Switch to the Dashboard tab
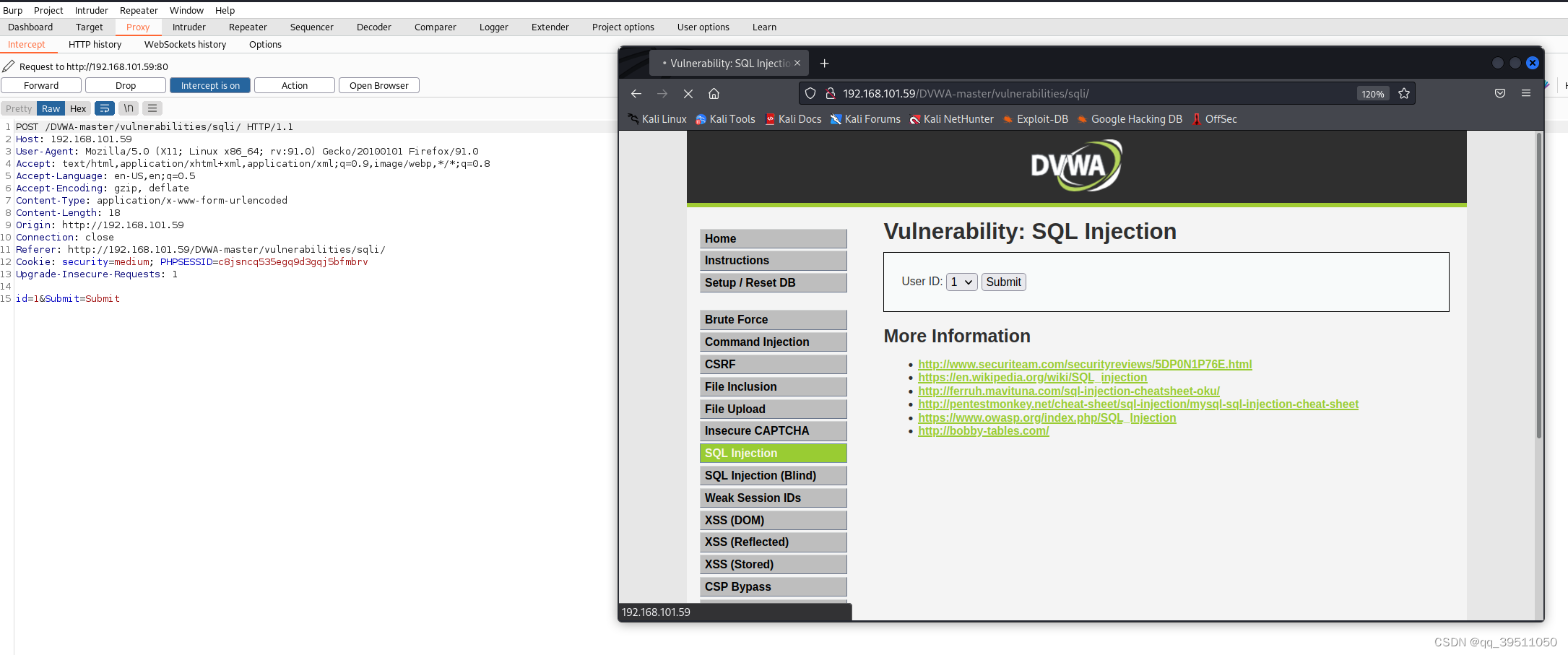This screenshot has height=655, width=1568. point(30,27)
